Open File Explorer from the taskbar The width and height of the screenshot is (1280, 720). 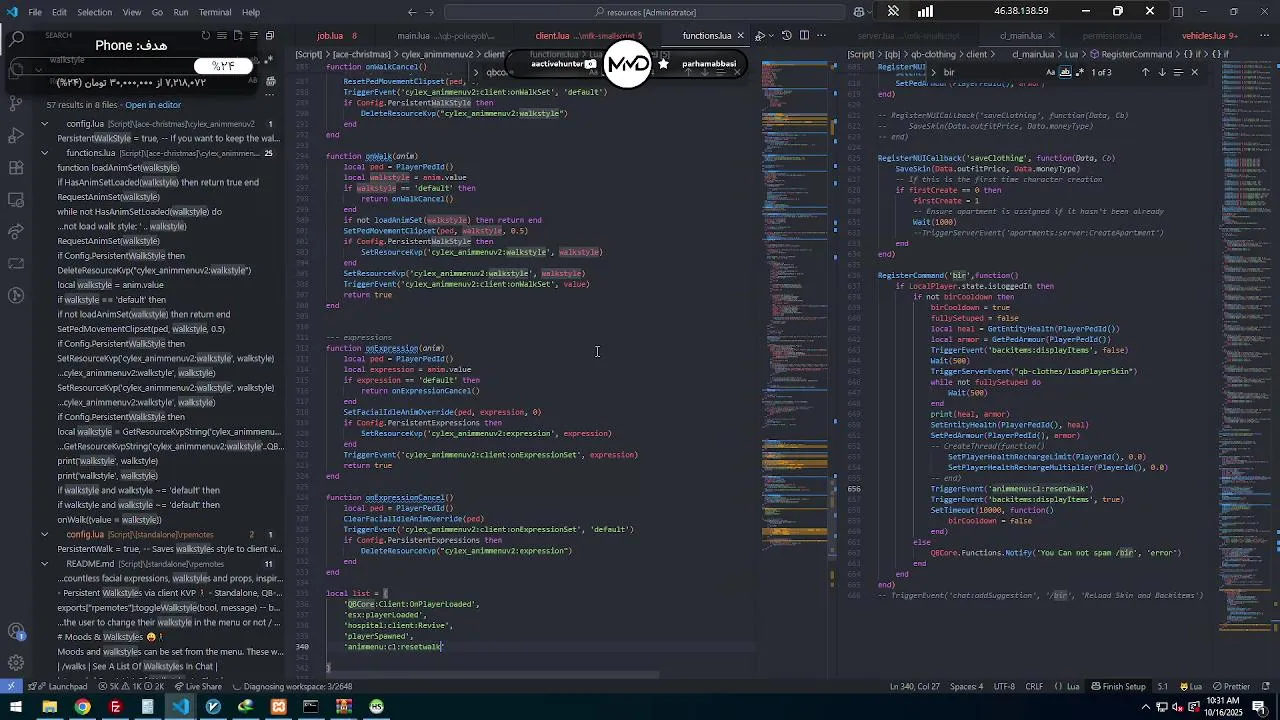49,707
